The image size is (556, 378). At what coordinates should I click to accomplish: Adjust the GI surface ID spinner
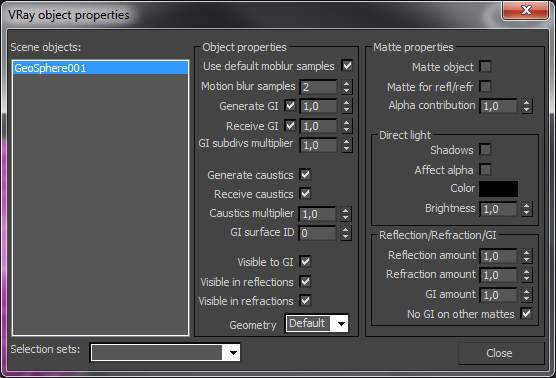[346, 233]
